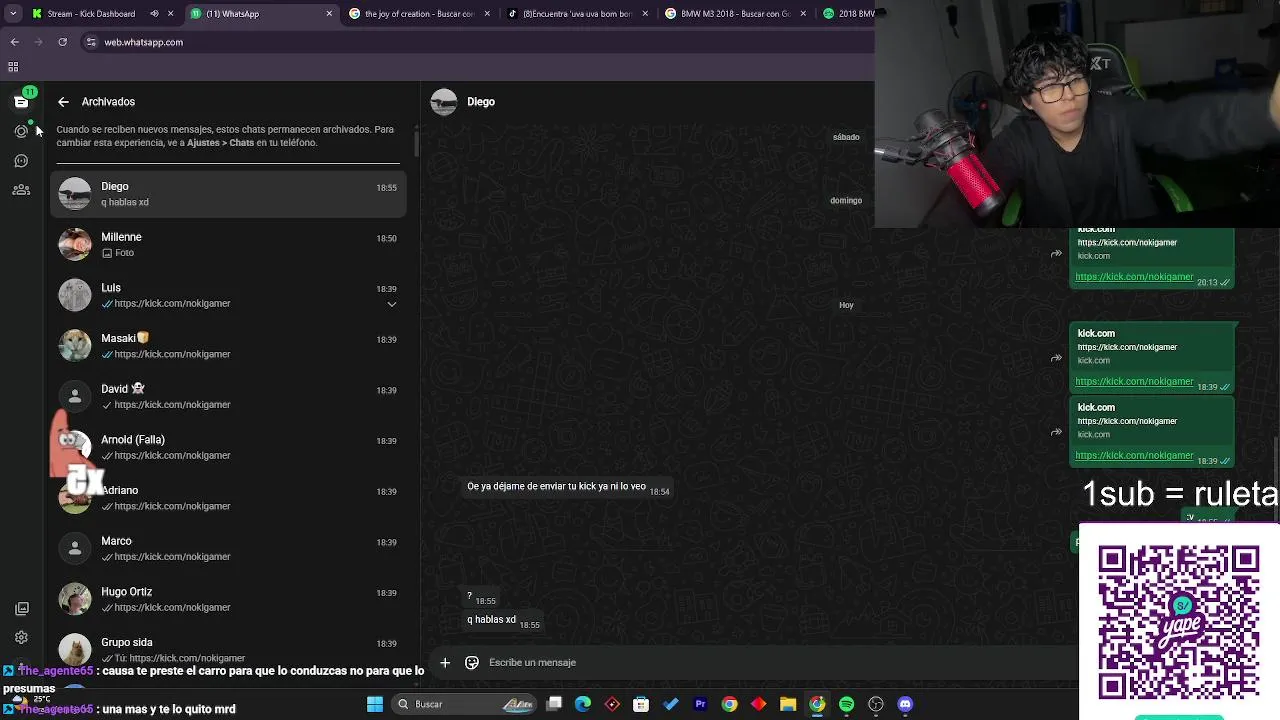The height and width of the screenshot is (720, 1280).
Task: Open File Explorer from the taskbar
Action: coord(788,704)
